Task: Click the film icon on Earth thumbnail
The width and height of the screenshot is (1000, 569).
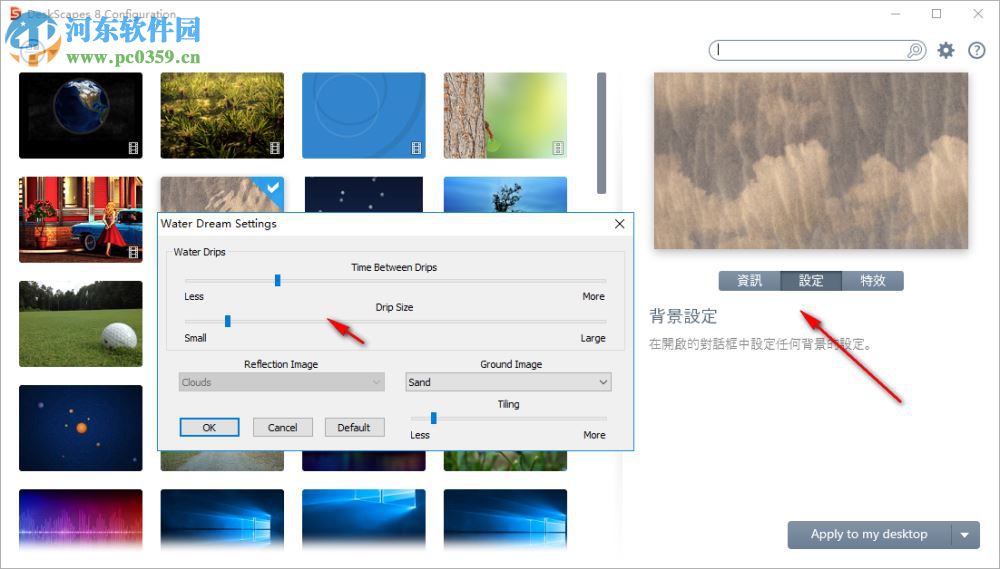Action: click(133, 149)
